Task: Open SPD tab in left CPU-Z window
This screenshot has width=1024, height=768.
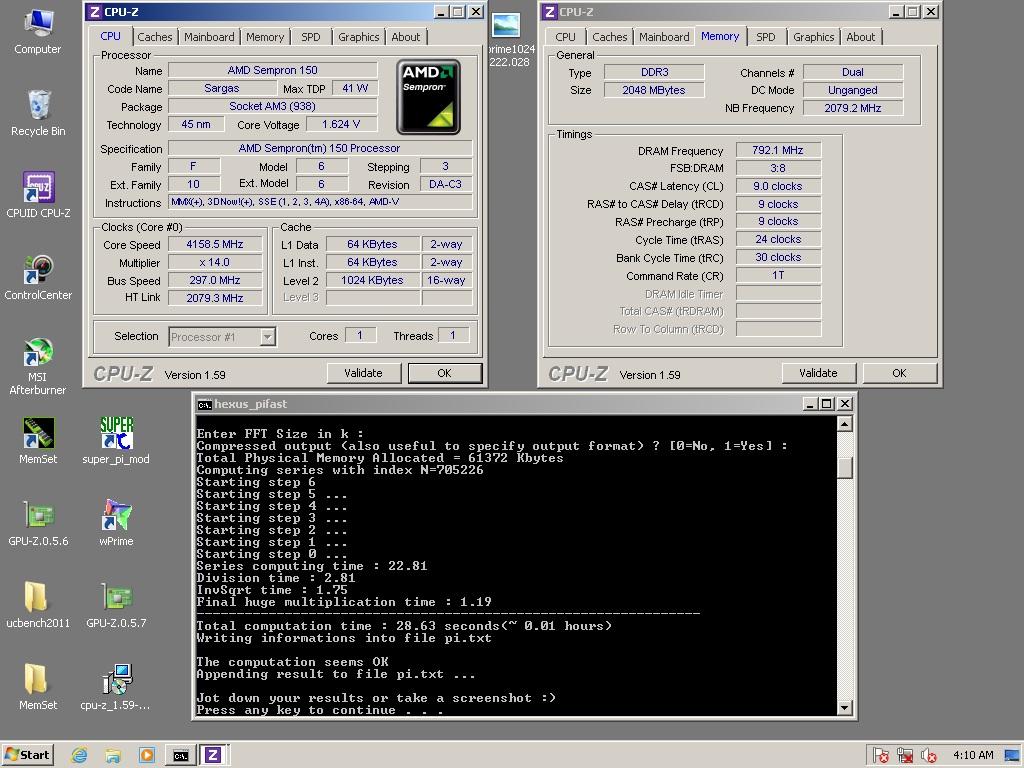Action: tap(311, 37)
